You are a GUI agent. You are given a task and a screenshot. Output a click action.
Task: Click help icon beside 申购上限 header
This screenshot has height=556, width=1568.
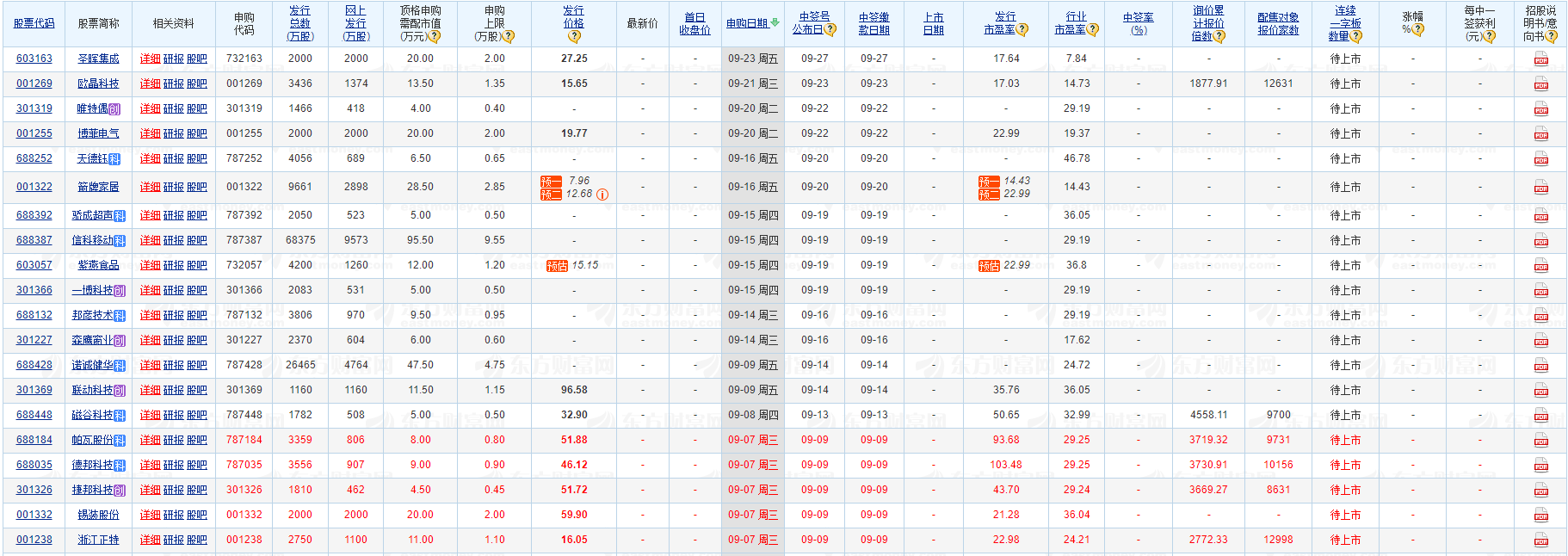coord(509,37)
